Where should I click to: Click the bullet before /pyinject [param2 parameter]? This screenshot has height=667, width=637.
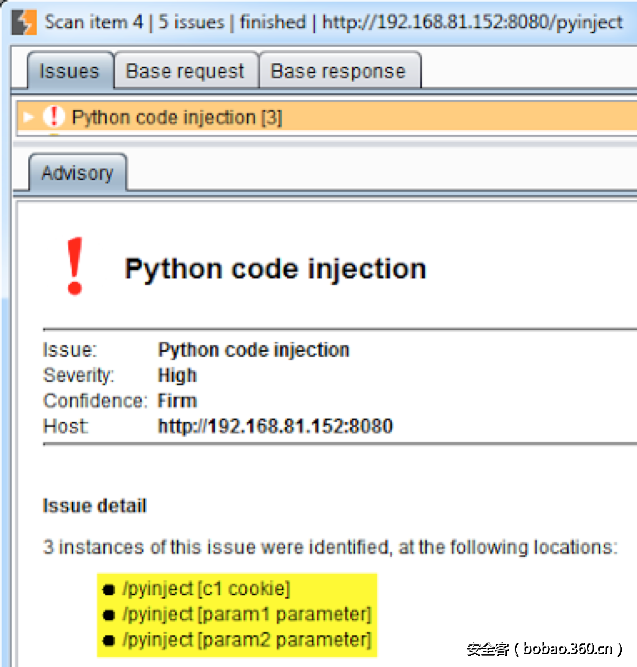[109, 640]
